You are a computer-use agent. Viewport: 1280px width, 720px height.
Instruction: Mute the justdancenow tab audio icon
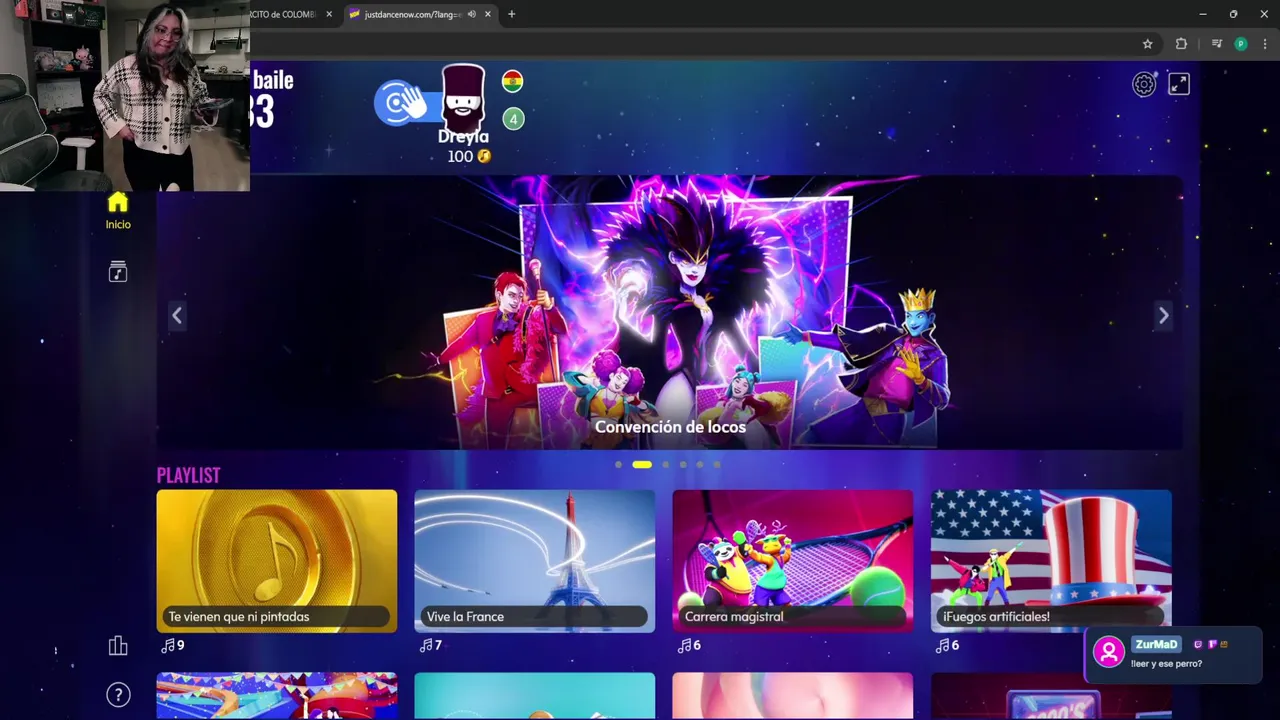point(471,14)
